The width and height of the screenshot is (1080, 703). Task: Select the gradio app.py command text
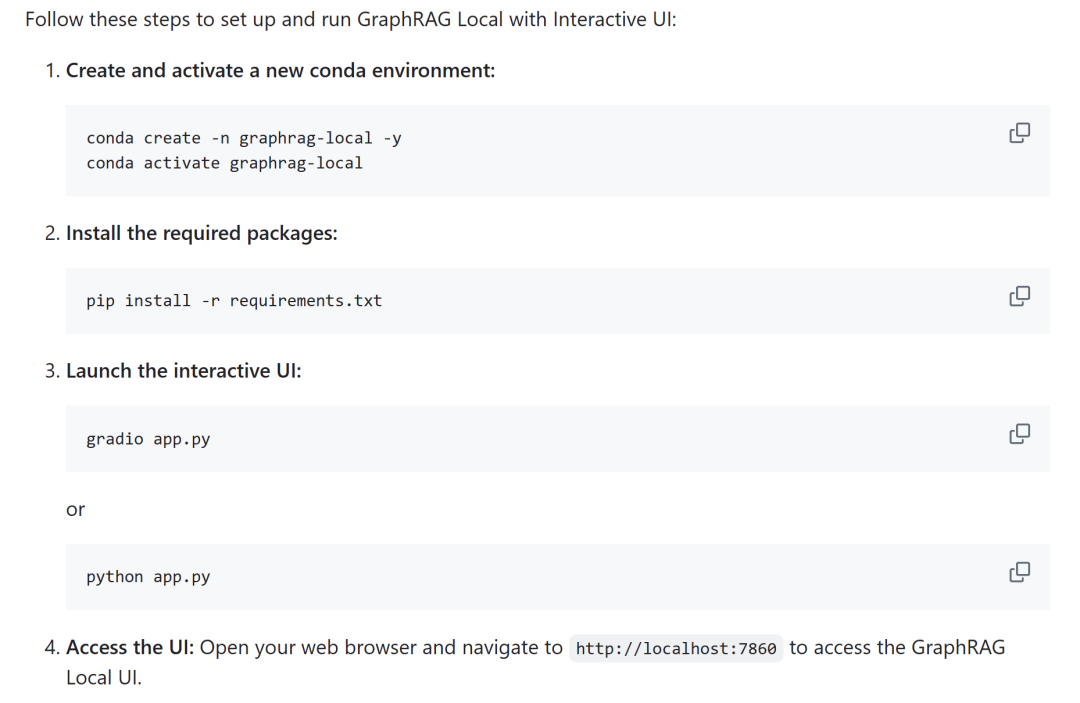147,438
